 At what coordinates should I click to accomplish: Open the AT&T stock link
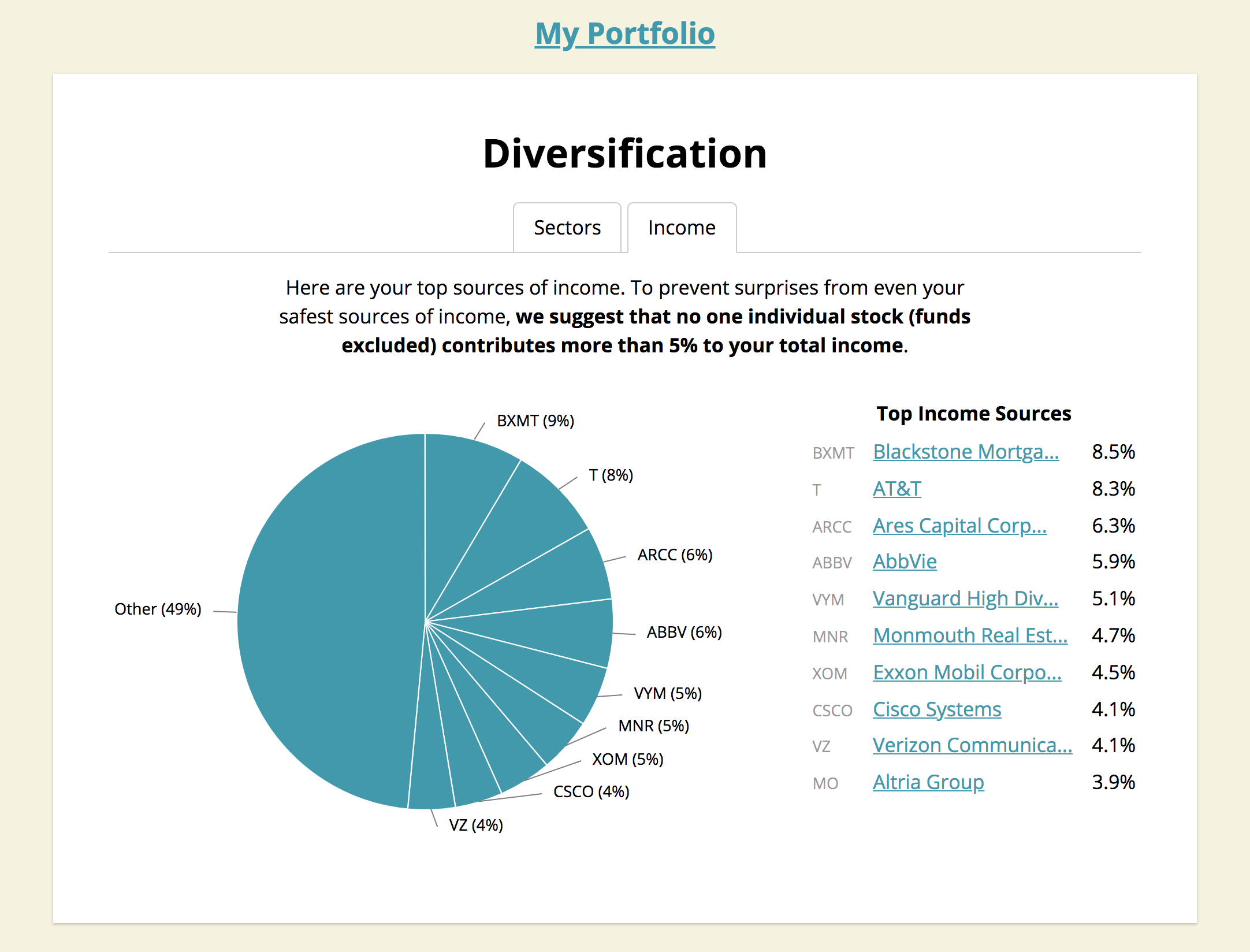click(x=896, y=489)
